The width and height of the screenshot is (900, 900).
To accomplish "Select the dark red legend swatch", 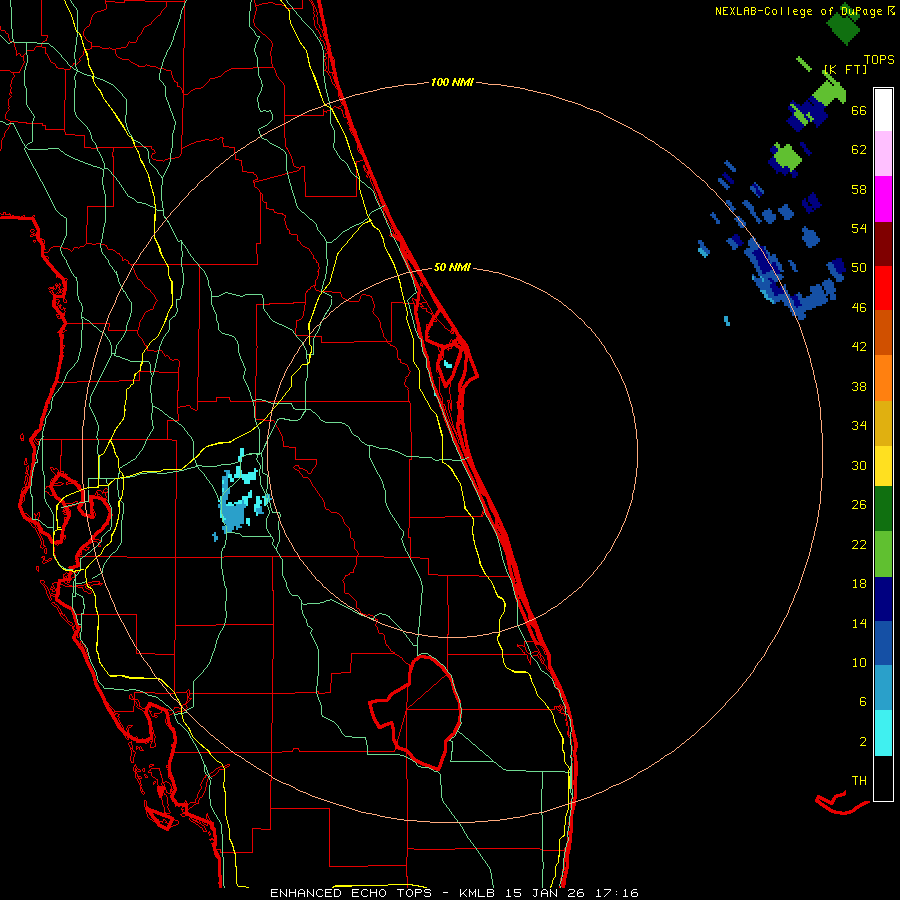I will click(883, 243).
